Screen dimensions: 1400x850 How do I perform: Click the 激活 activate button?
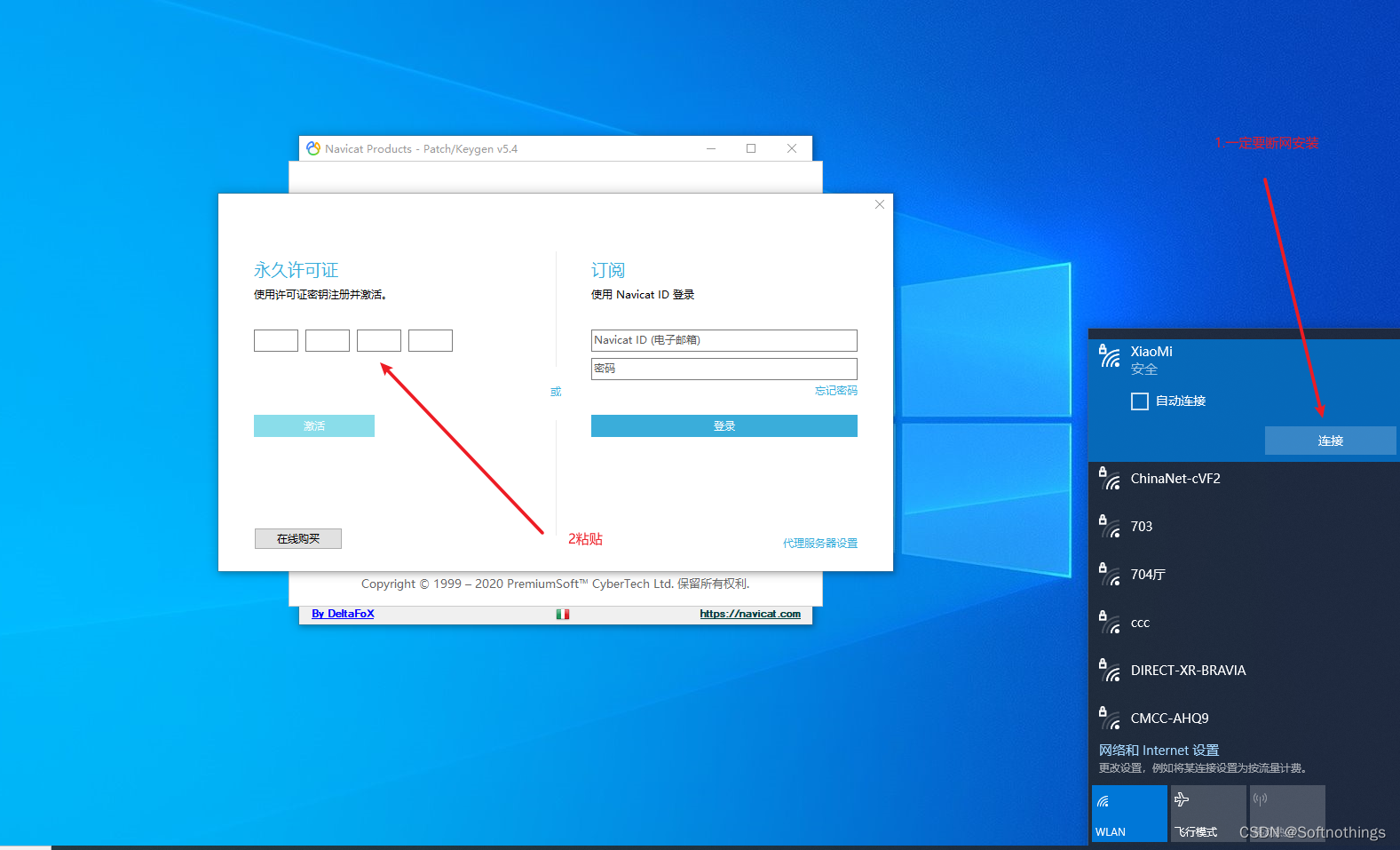click(x=314, y=426)
